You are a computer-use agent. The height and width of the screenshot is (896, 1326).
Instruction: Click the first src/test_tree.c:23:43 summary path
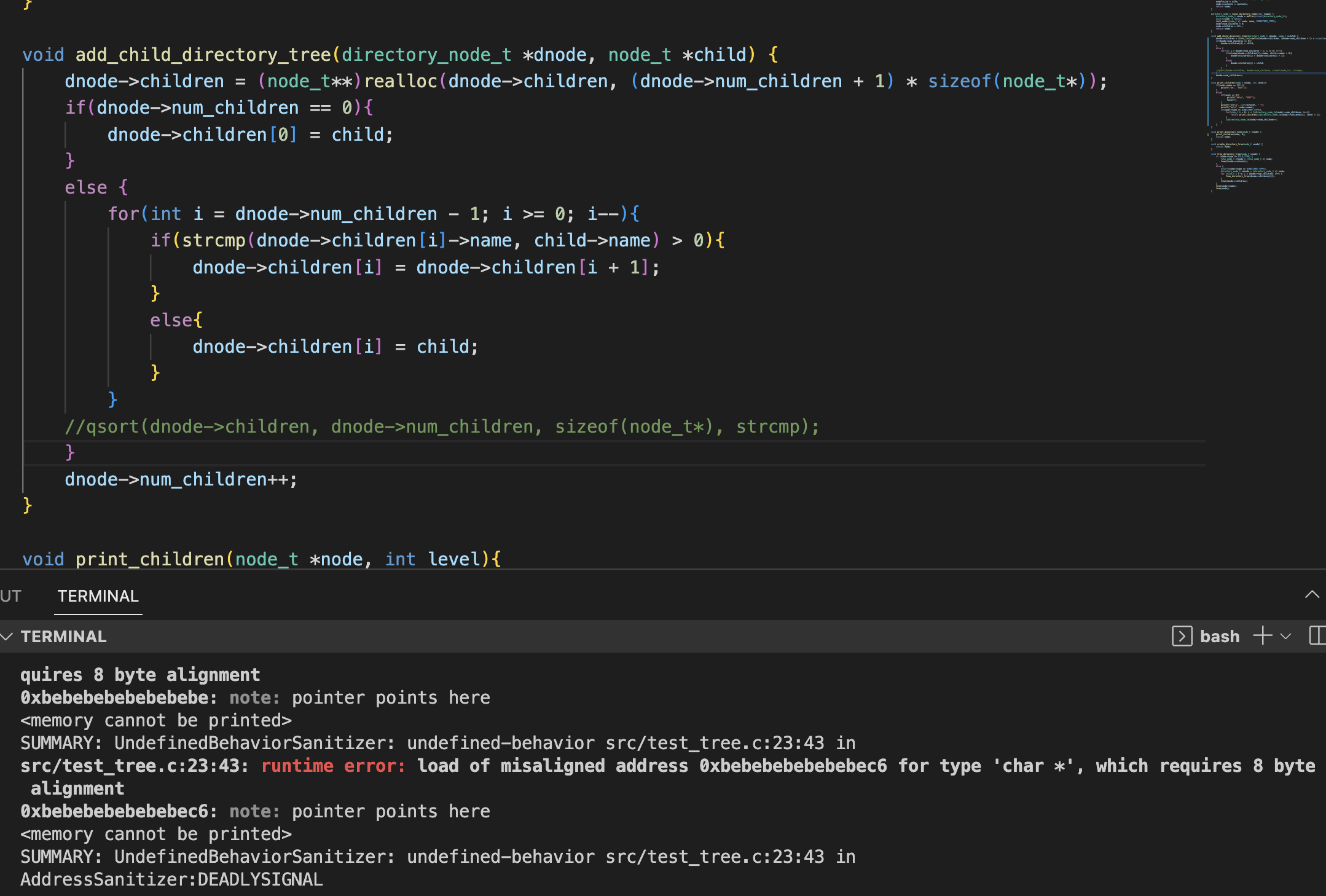pos(715,743)
